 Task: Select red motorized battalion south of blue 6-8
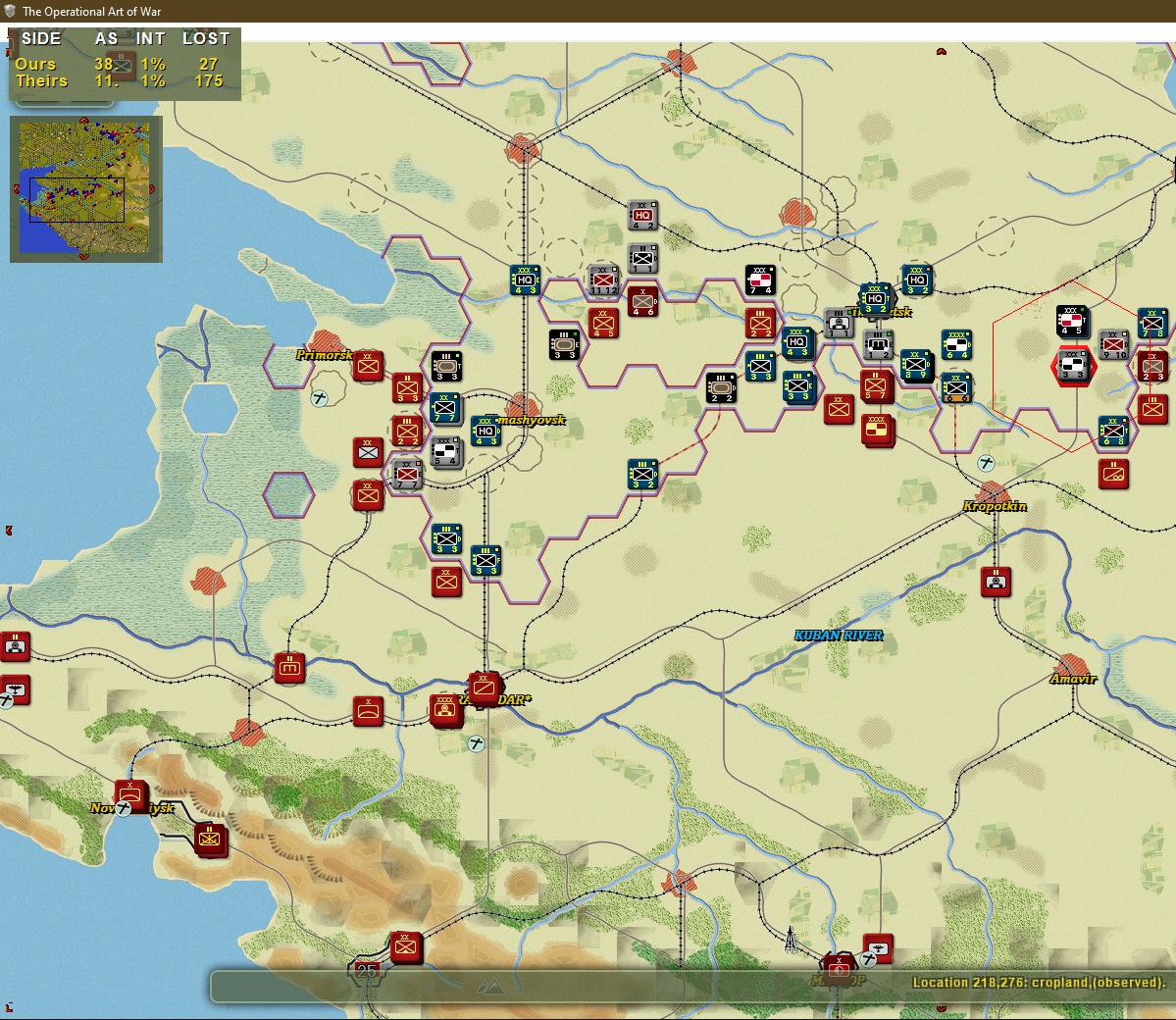coord(1113,474)
